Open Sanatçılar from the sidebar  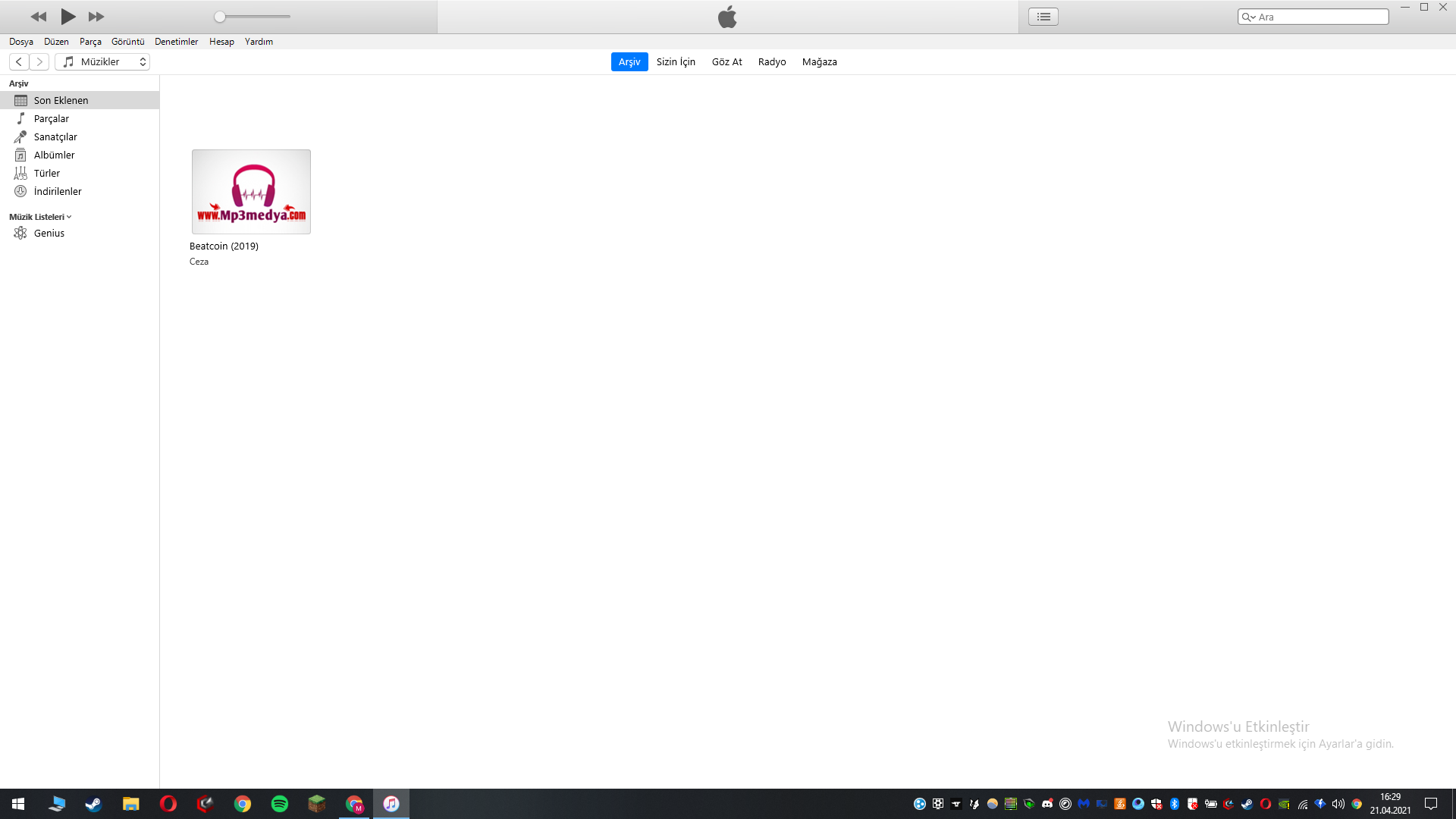point(55,136)
